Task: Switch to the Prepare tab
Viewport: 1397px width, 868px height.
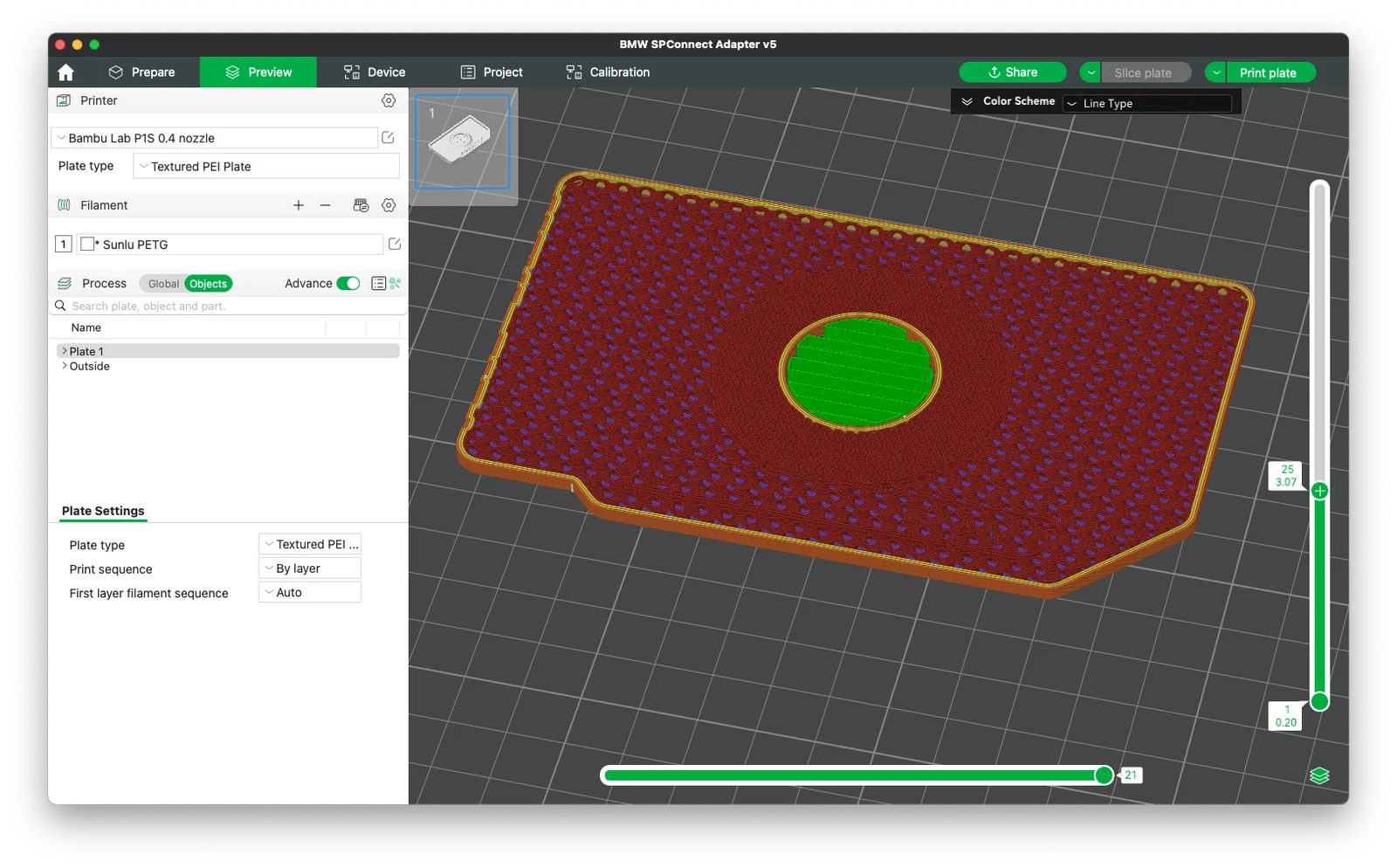Action: click(x=142, y=72)
